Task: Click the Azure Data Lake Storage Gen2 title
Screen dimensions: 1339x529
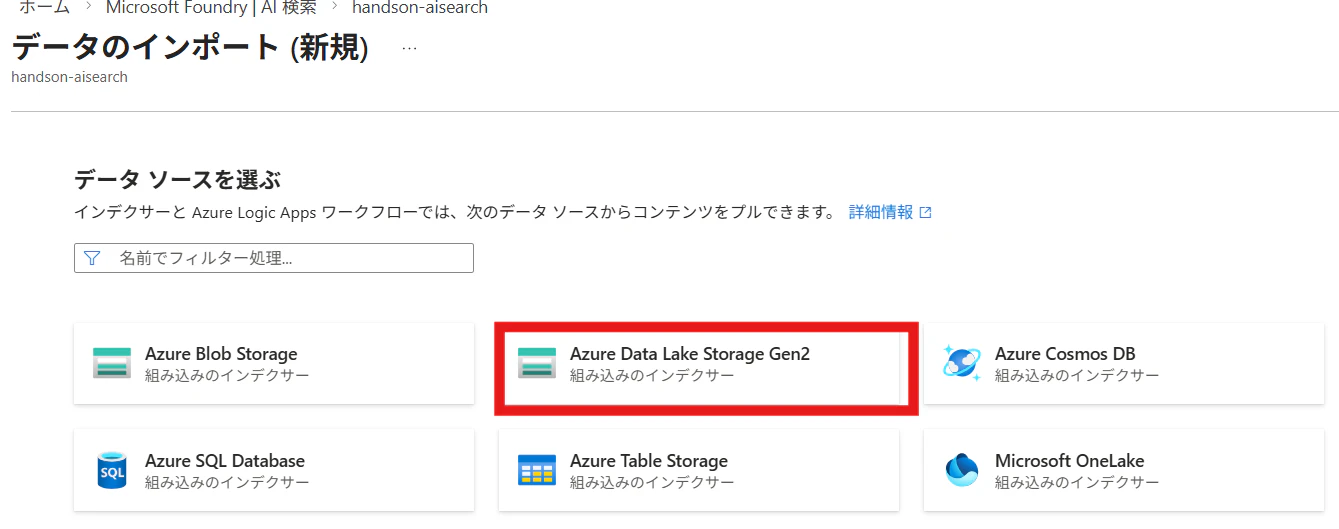Action: (x=690, y=354)
